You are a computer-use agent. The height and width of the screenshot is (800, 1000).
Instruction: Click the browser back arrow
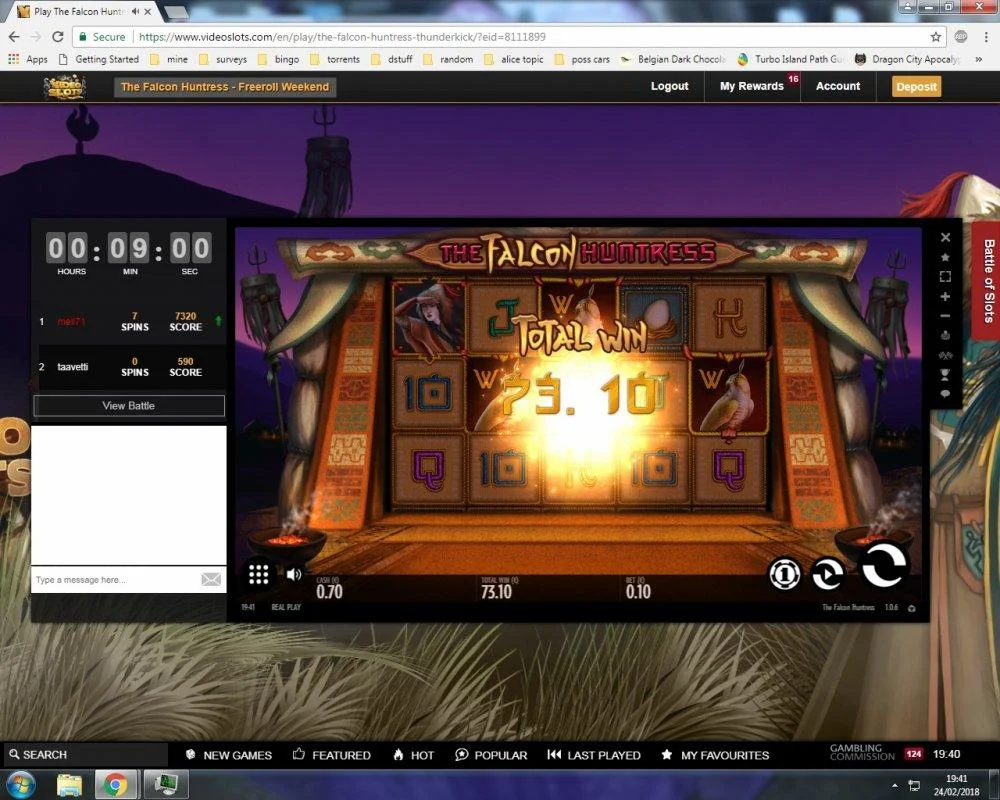[14, 37]
